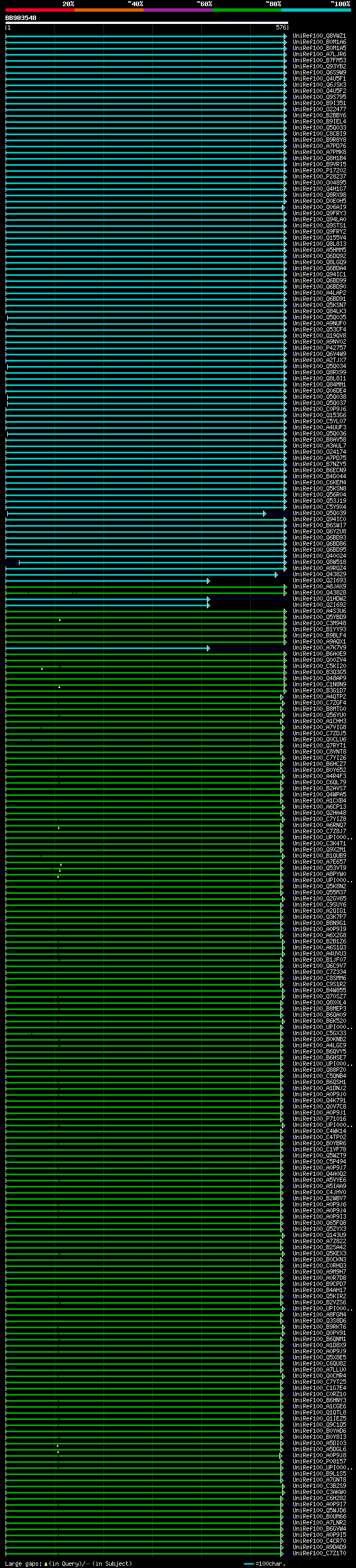Open hit UniRef100_A7LJR6

[319, 54]
